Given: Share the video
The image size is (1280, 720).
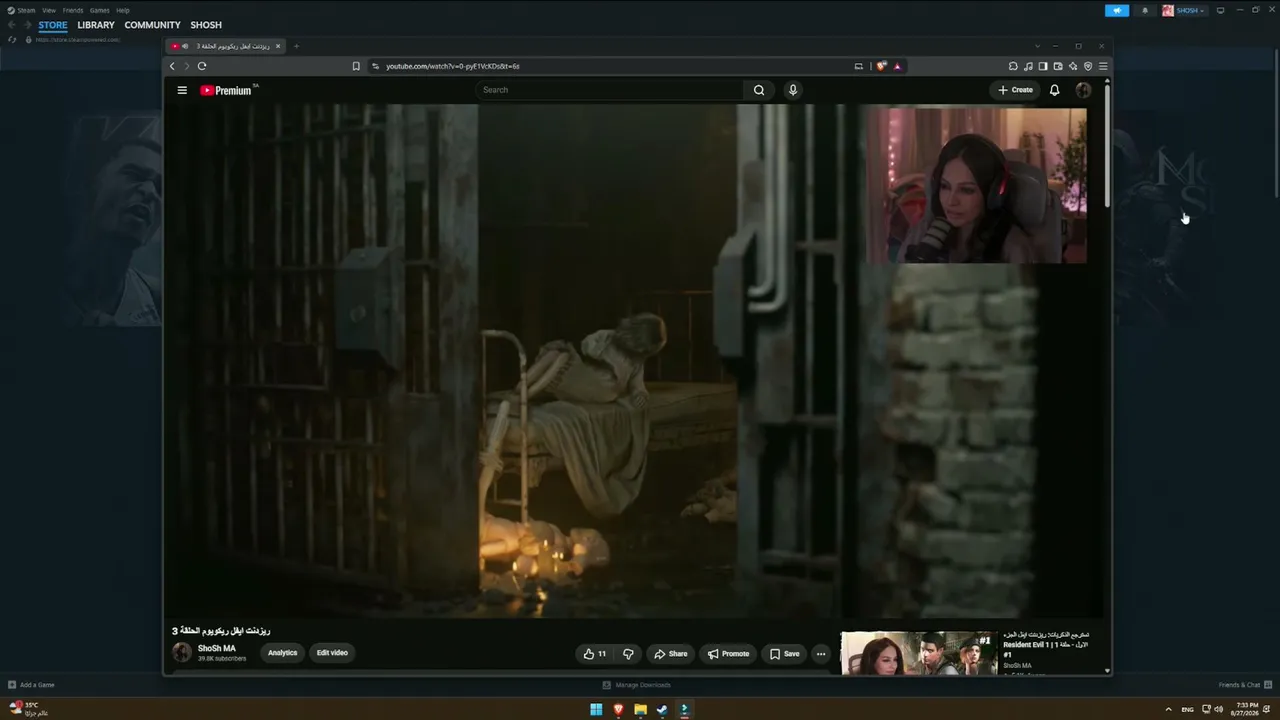Looking at the screenshot, I should pyautogui.click(x=671, y=654).
